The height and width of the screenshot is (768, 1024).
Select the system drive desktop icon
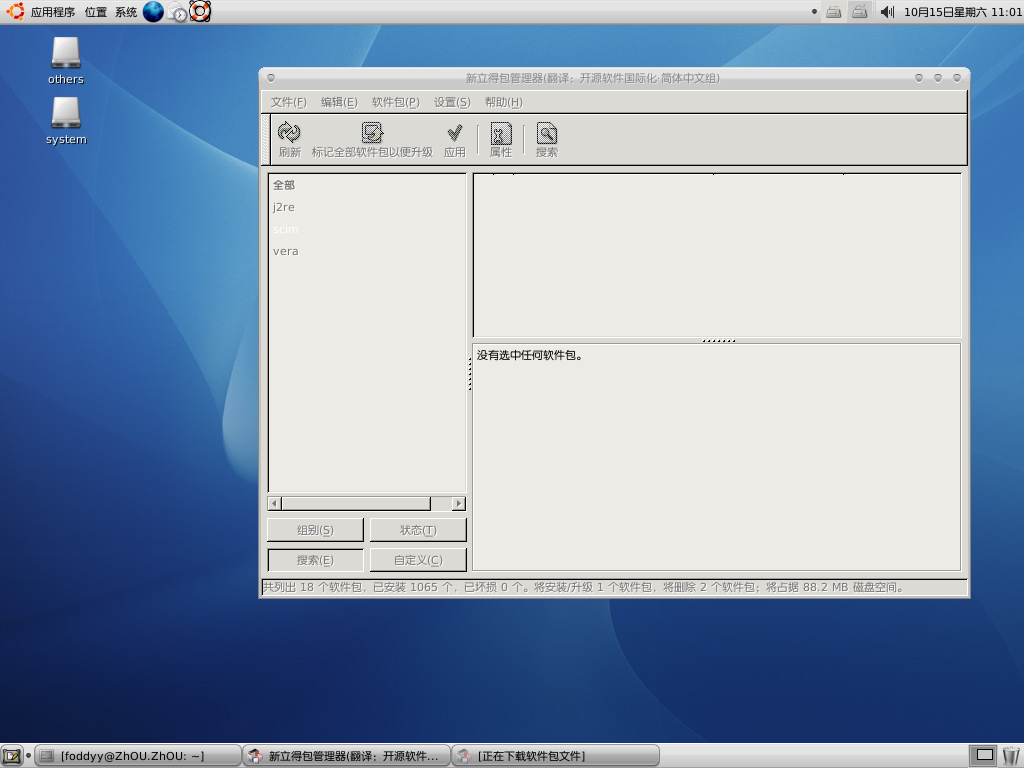(66, 121)
